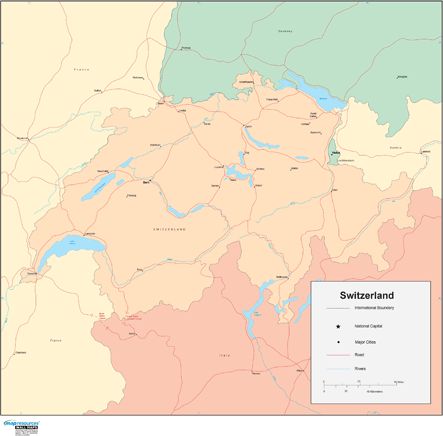Click the Schwyz city label

[x=260, y=169]
